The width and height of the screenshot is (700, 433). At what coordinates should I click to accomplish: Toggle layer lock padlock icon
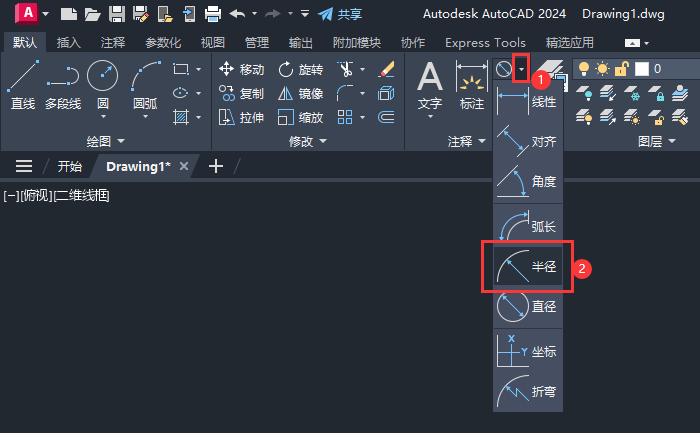tap(621, 69)
